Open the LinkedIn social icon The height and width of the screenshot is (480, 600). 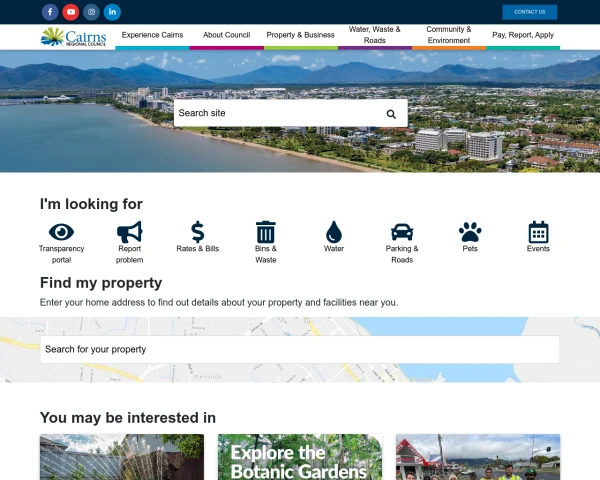pos(112,12)
